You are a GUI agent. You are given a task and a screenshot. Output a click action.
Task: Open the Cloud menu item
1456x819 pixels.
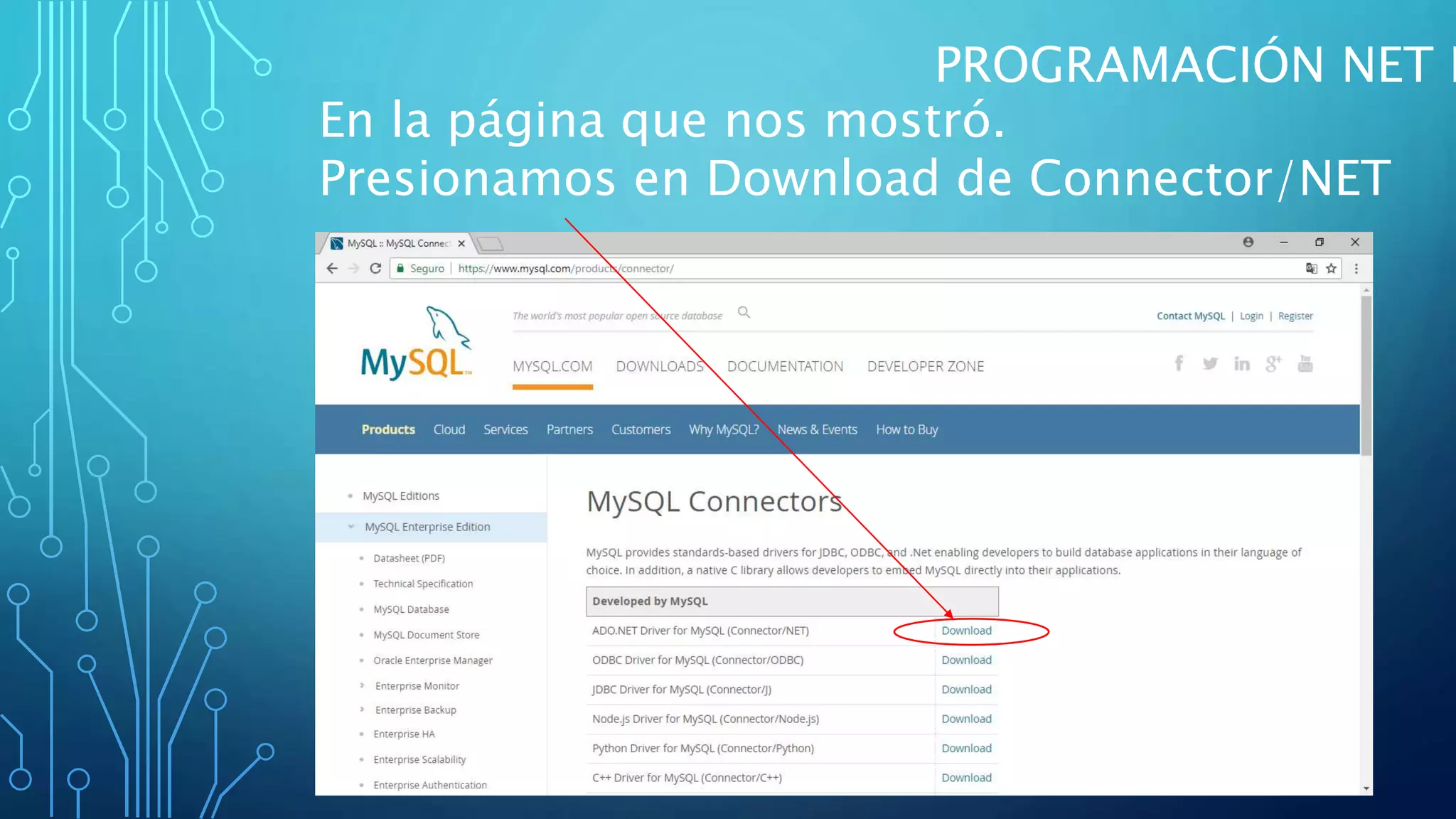(449, 429)
